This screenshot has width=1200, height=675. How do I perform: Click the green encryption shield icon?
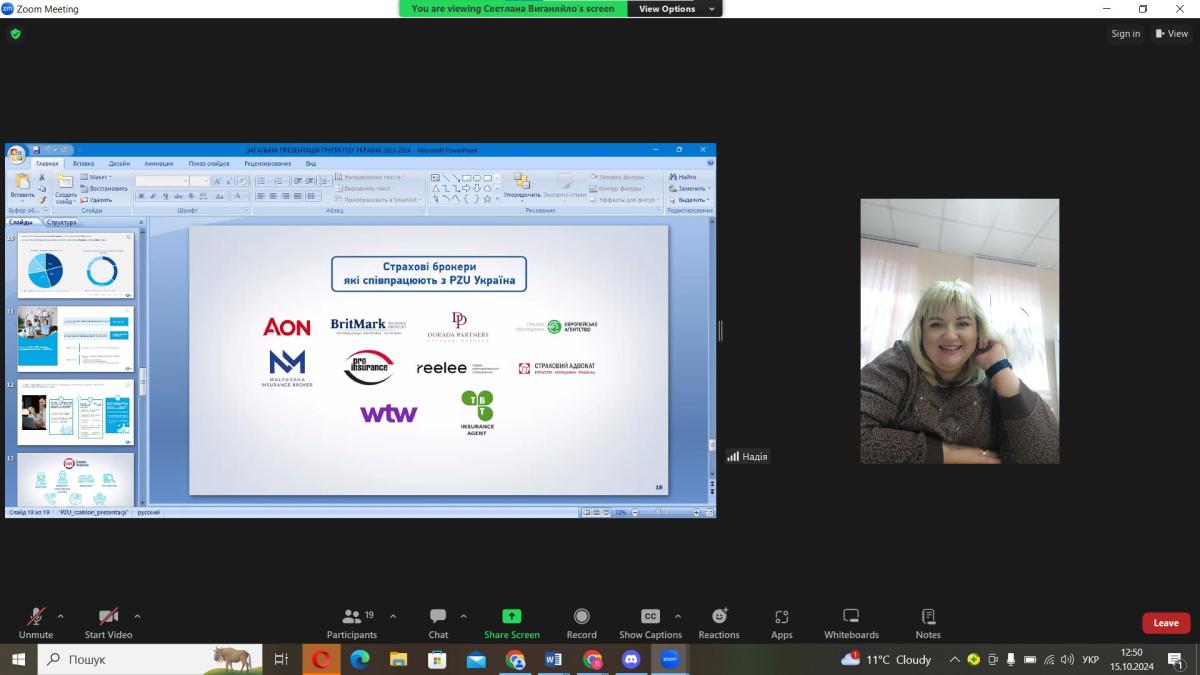pyautogui.click(x=15, y=33)
